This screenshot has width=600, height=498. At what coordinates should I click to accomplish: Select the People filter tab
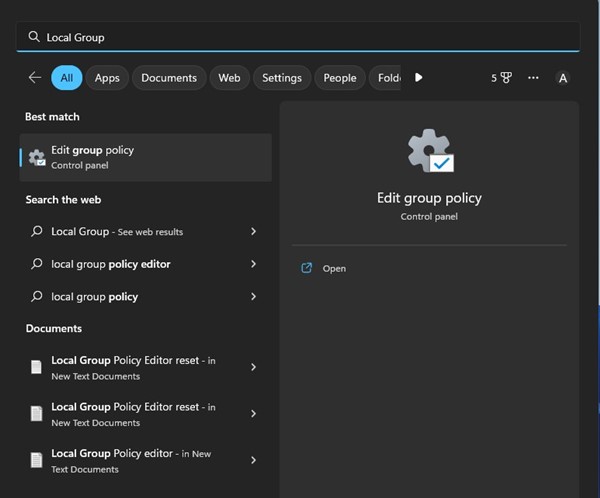tap(339, 78)
